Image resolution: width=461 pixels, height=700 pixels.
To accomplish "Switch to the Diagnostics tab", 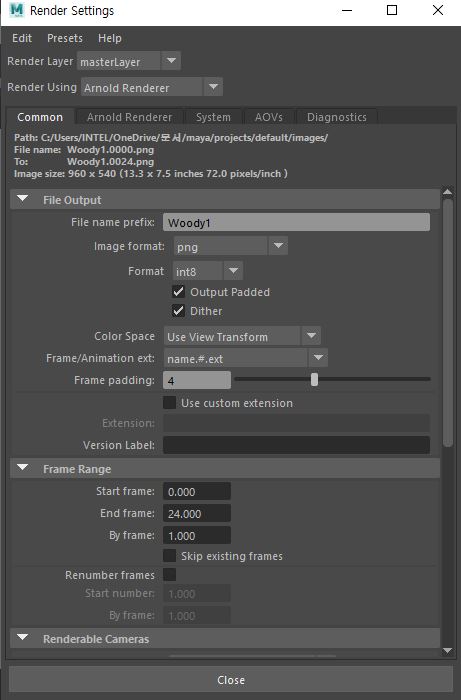I will pyautogui.click(x=337, y=117).
